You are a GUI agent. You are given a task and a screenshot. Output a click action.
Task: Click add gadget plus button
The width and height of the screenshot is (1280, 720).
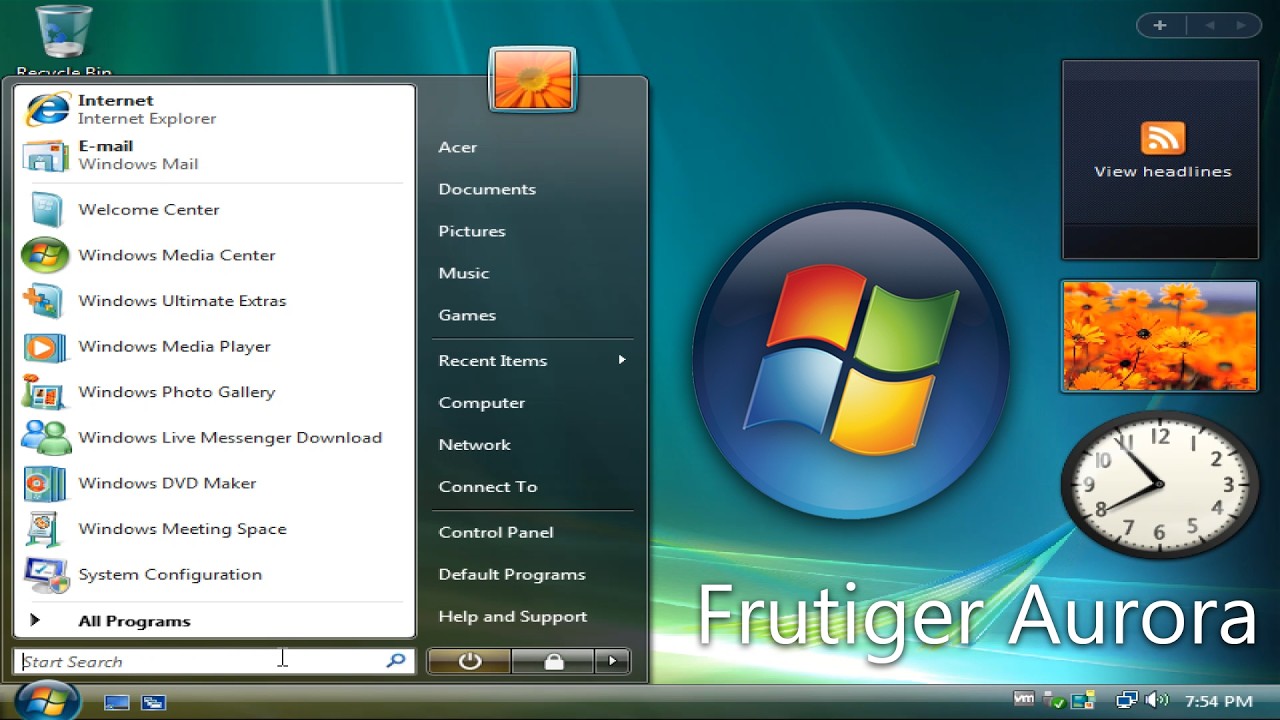pos(1160,25)
